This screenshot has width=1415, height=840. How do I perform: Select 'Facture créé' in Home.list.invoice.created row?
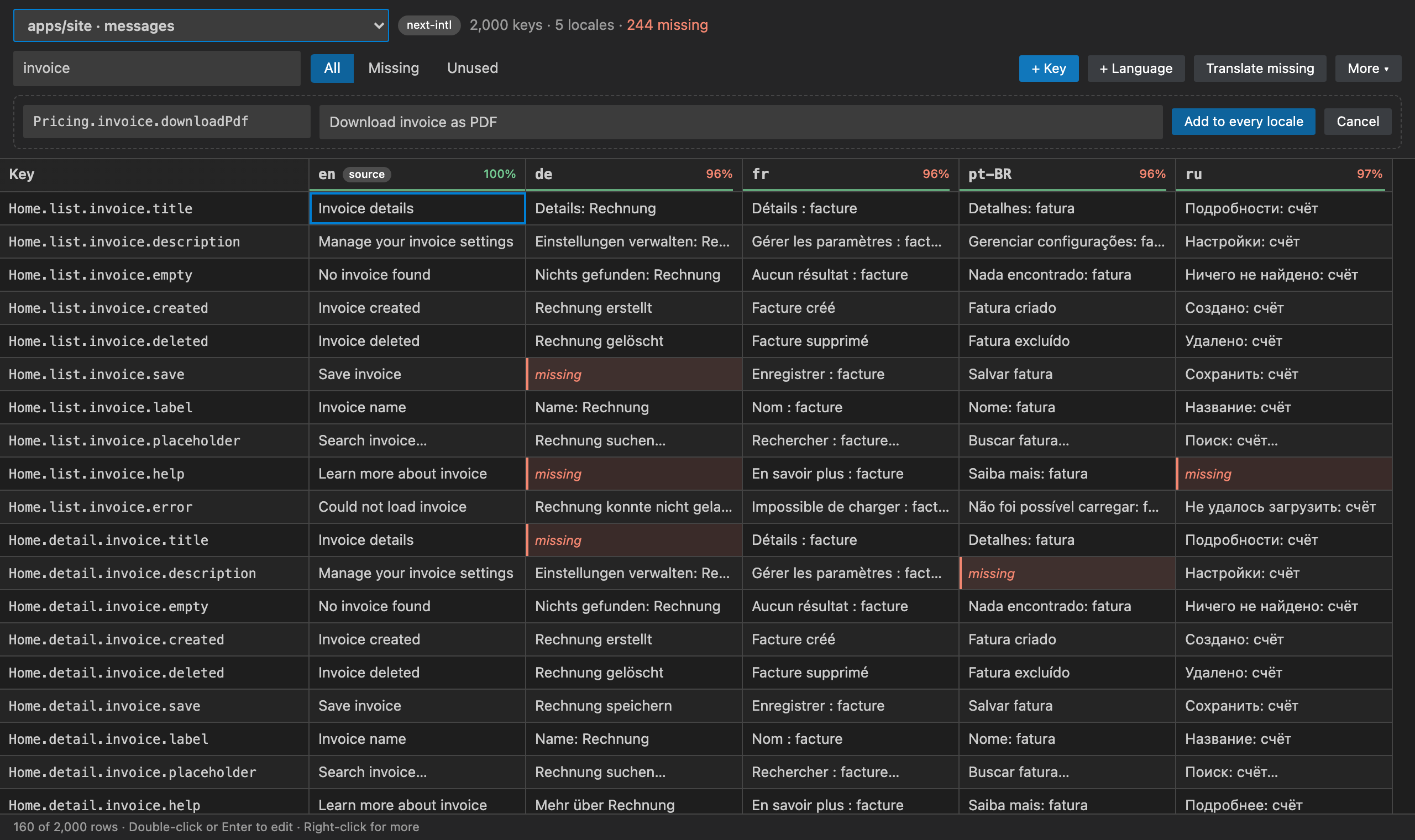pos(851,308)
